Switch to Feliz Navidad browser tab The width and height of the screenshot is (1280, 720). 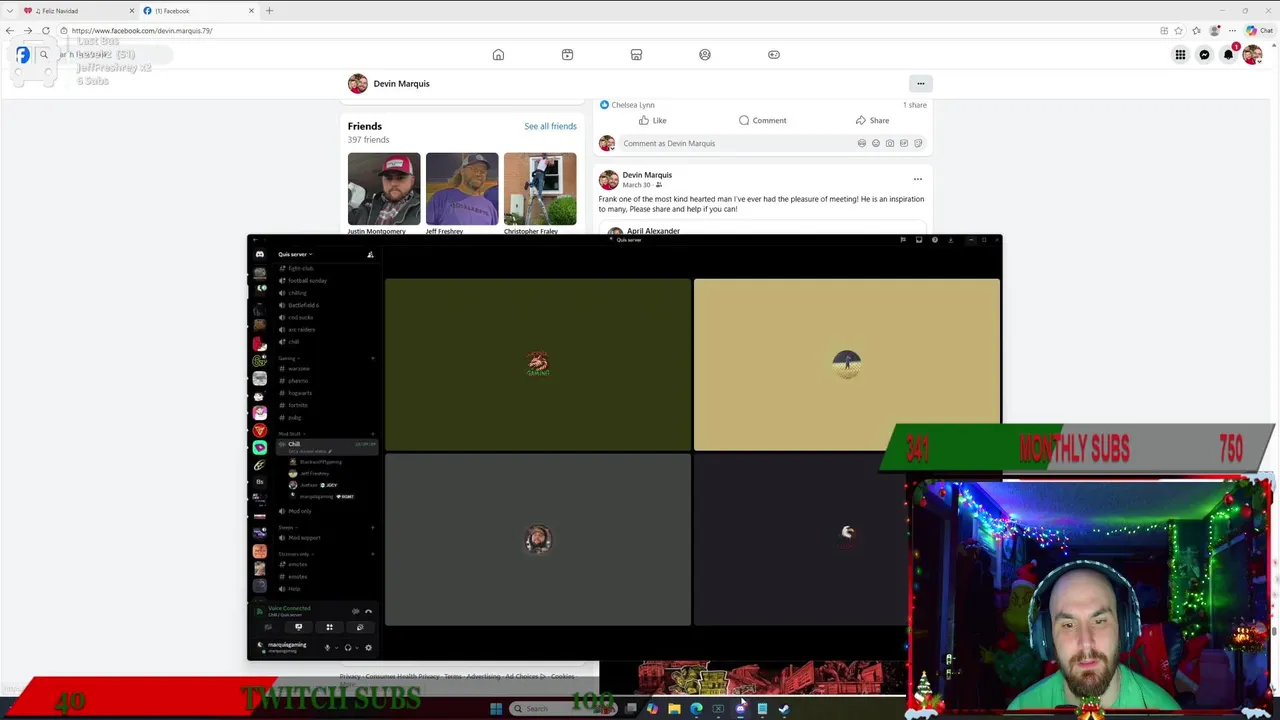point(78,11)
